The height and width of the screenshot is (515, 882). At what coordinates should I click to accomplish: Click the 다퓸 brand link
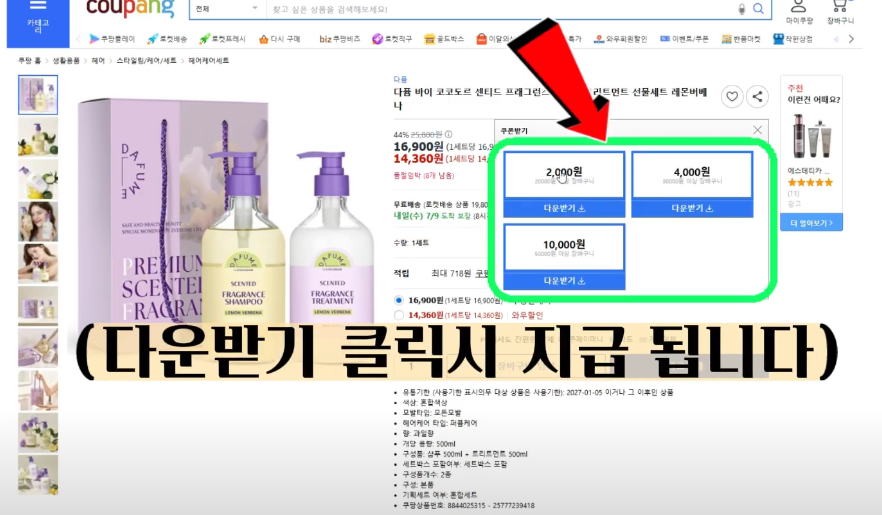coord(400,79)
